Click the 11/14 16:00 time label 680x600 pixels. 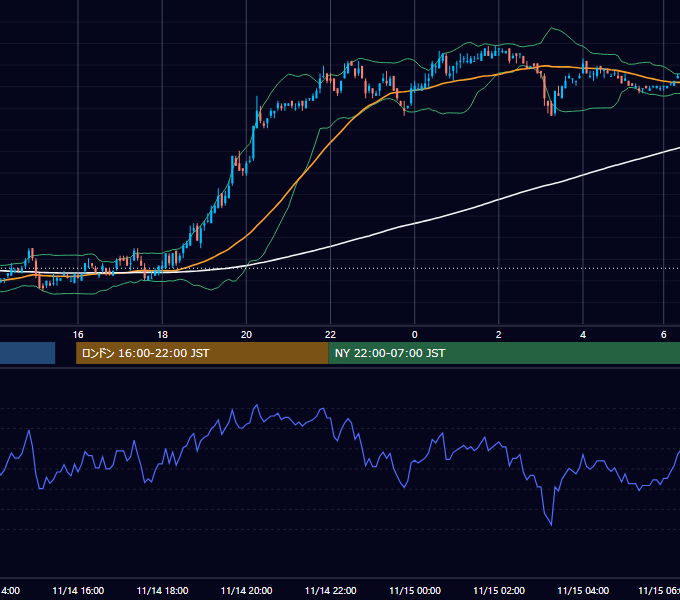78,591
